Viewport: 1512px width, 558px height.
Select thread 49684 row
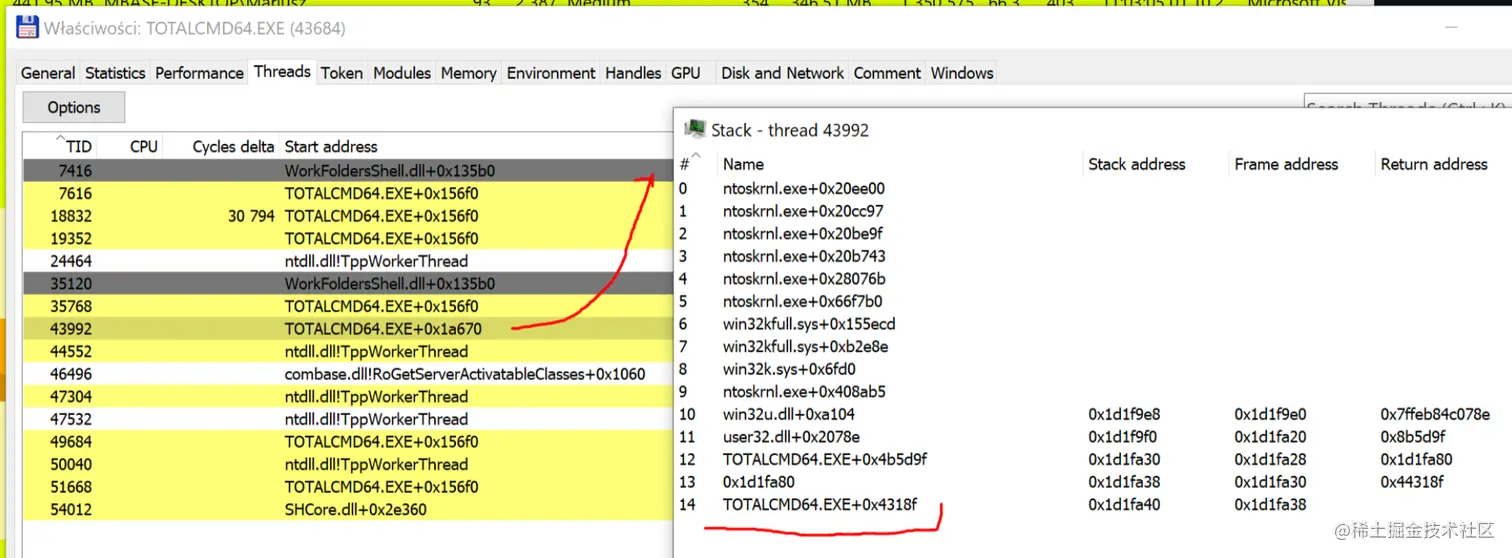click(x=348, y=441)
